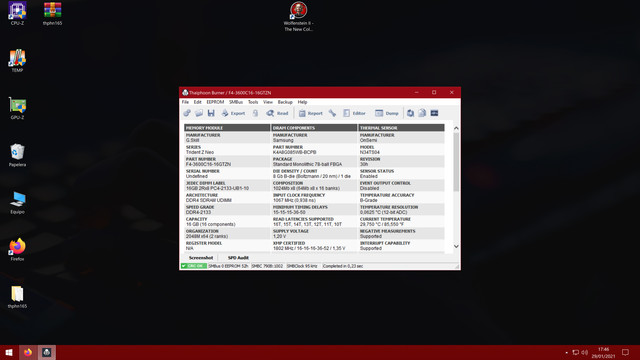This screenshot has width=640, height=360.
Task: Click the wrench tool icon in toolbar
Action: pos(332,113)
